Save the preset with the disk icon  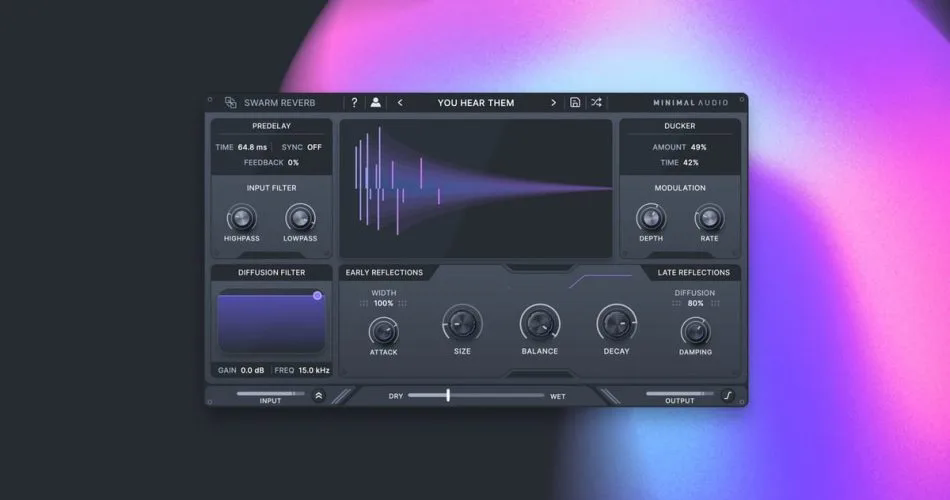click(x=575, y=102)
